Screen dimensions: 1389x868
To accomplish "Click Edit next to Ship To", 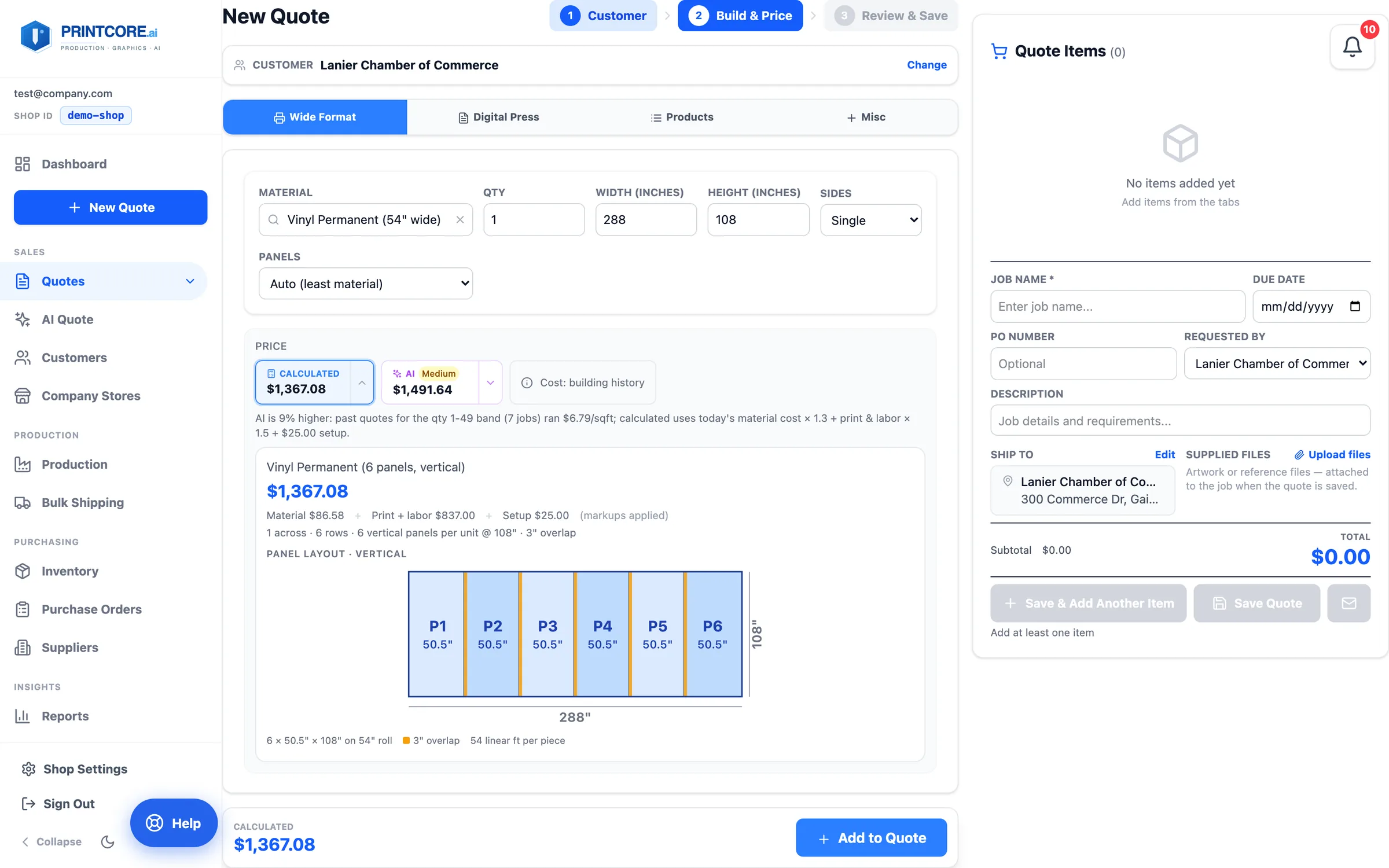I will (x=1164, y=454).
